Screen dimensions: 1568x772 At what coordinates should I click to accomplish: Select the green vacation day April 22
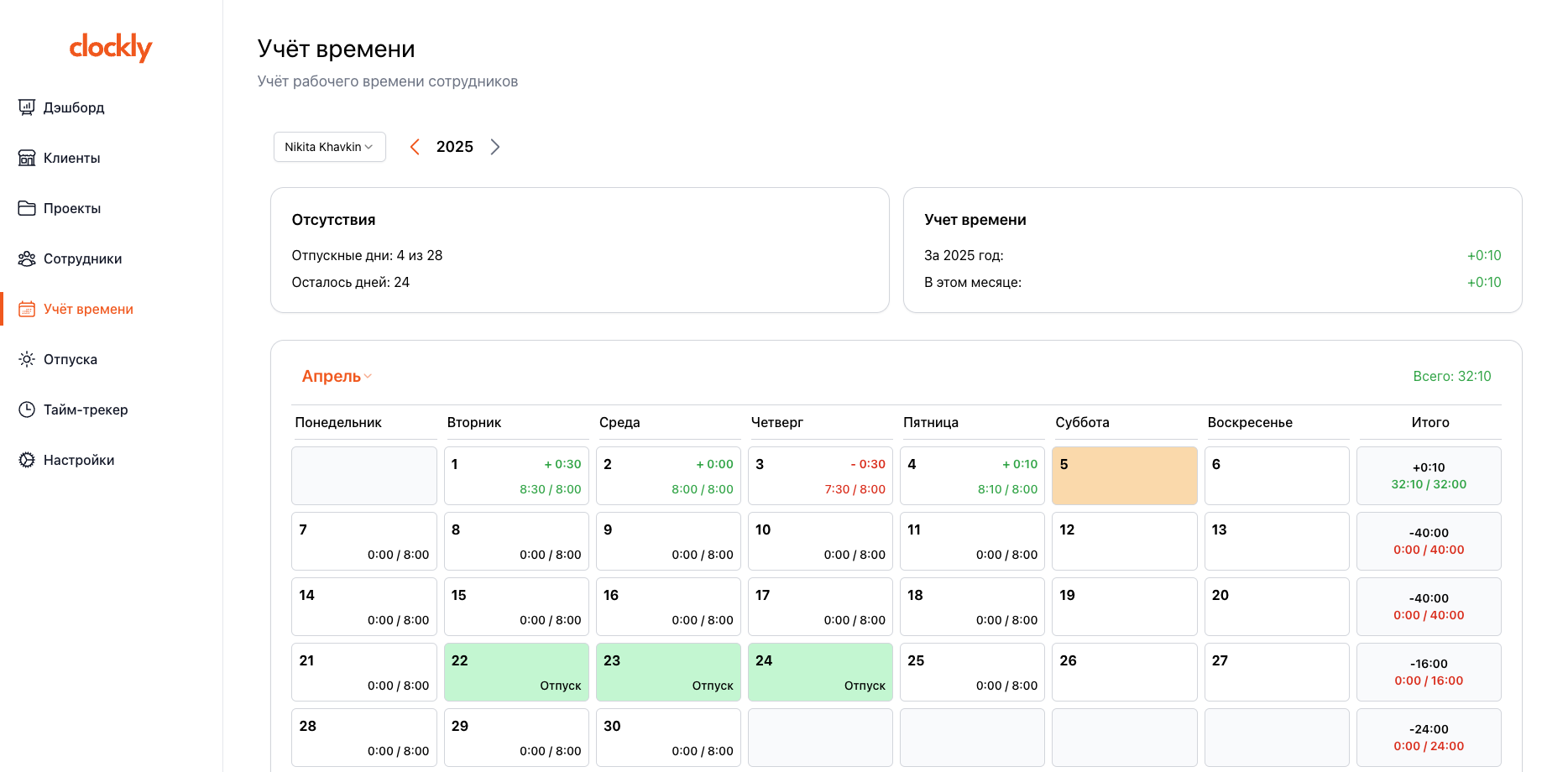coord(516,672)
